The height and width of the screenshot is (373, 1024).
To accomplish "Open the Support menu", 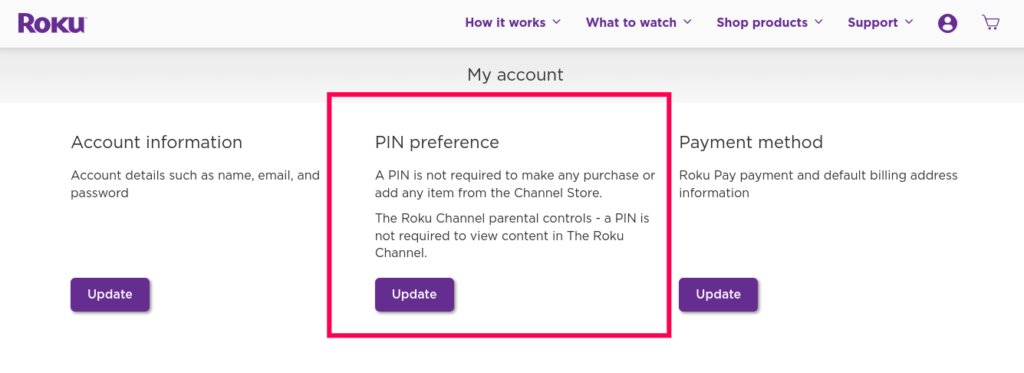I will click(x=872, y=23).
